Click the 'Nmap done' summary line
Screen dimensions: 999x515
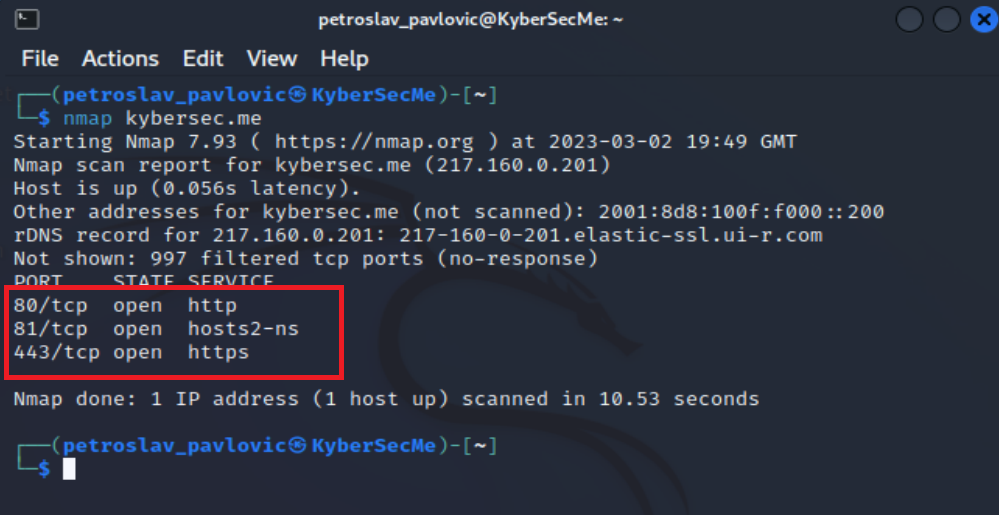click(386, 399)
